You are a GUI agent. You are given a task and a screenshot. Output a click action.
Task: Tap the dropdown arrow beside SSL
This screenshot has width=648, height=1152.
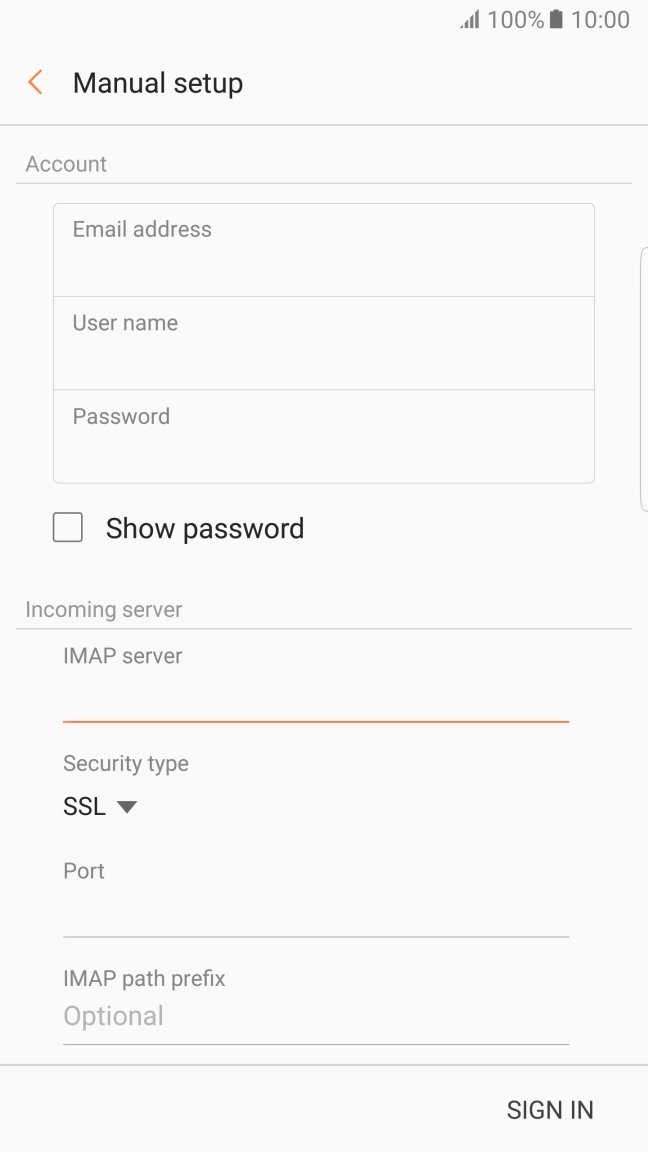[126, 807]
